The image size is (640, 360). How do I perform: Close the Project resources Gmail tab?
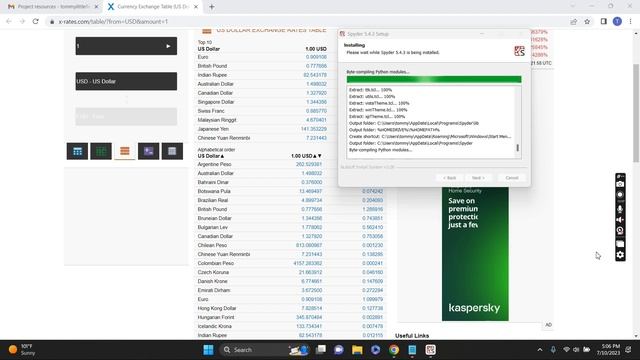pos(96,7)
